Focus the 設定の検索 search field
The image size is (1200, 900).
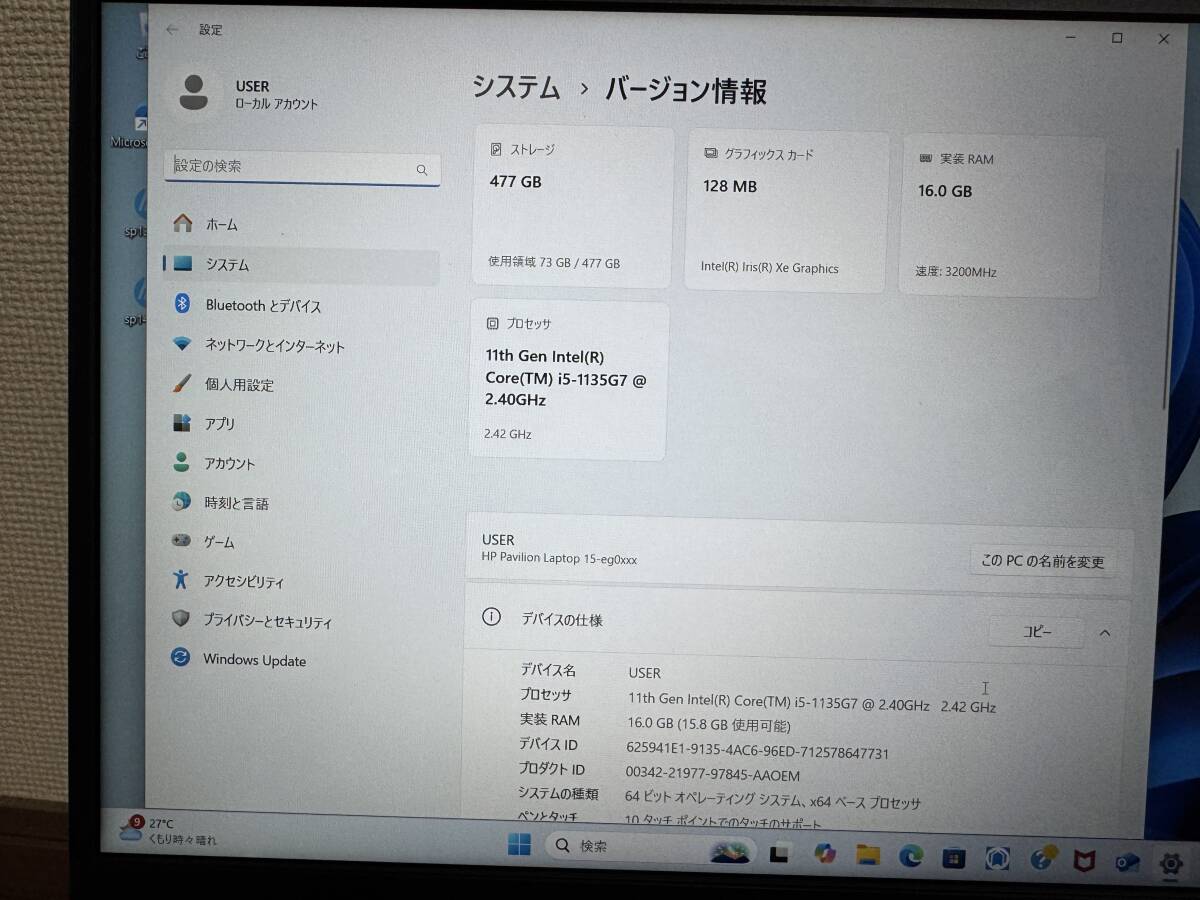302,167
